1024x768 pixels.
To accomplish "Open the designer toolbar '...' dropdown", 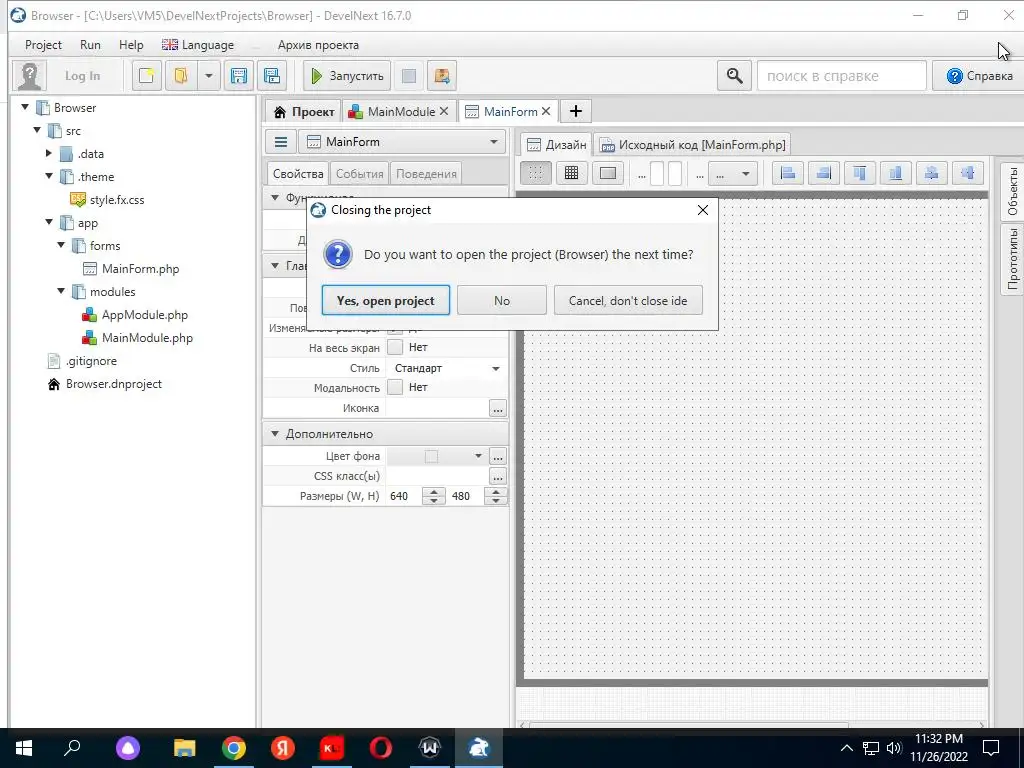I will tap(733, 174).
